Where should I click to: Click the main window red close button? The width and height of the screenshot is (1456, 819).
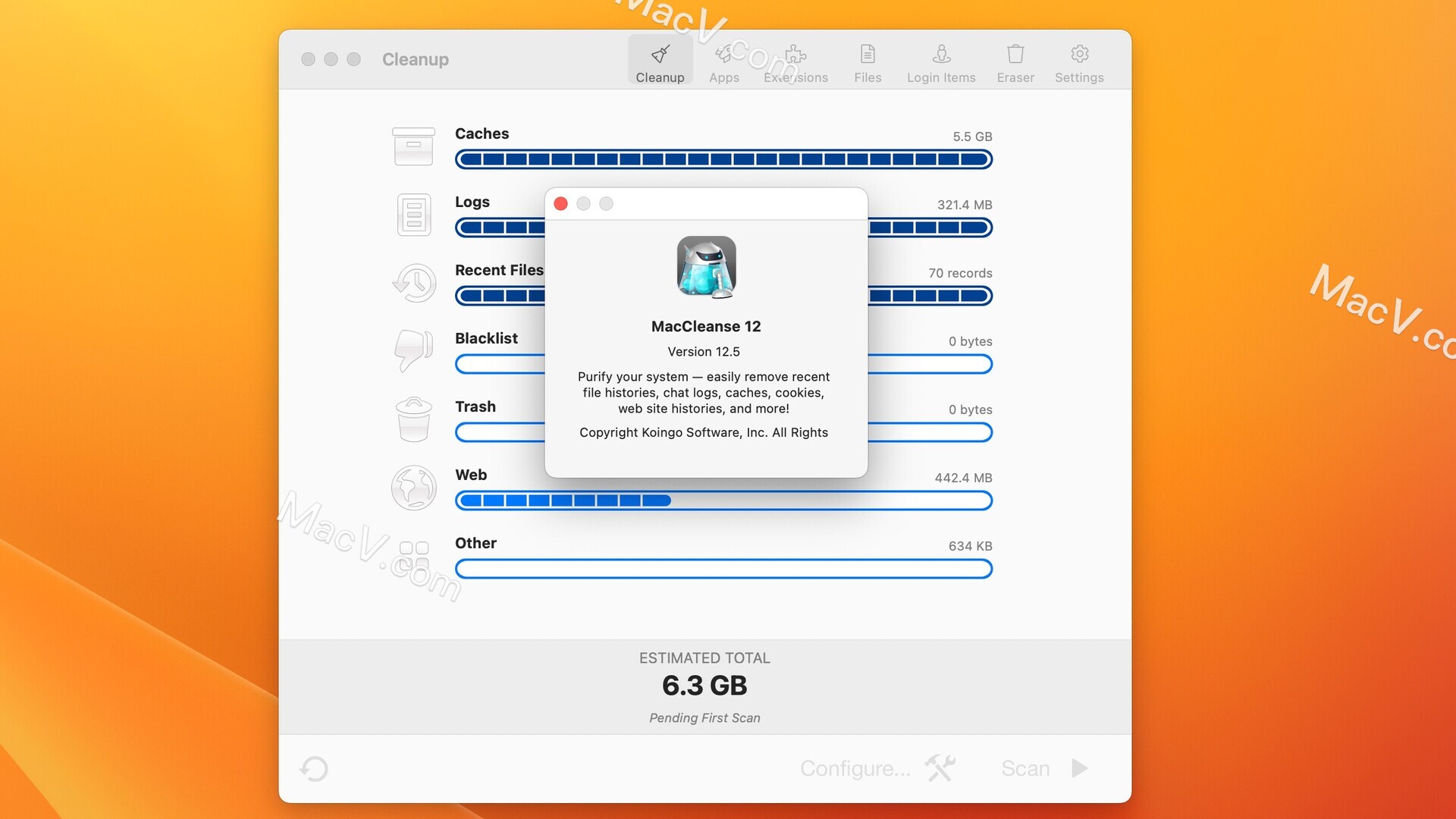[x=308, y=59]
